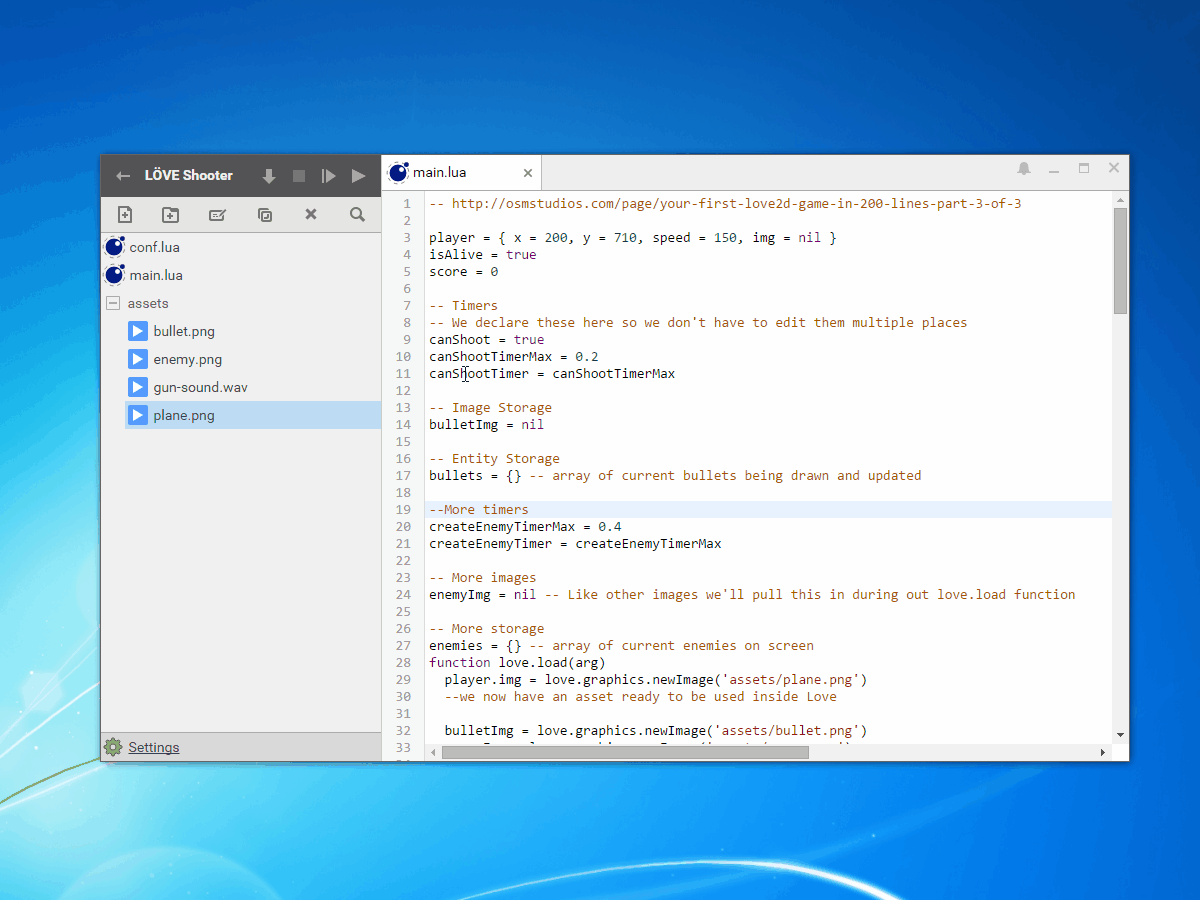Click the 'bullets = {}' line
Viewport: 1200px width, 900px height.
pyautogui.click(x=675, y=476)
